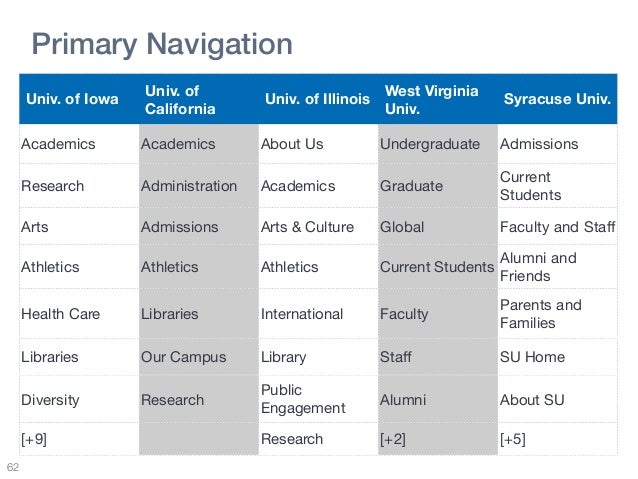Click the Public Engagement cell
This screenshot has height=479, width=638.
click(303, 399)
